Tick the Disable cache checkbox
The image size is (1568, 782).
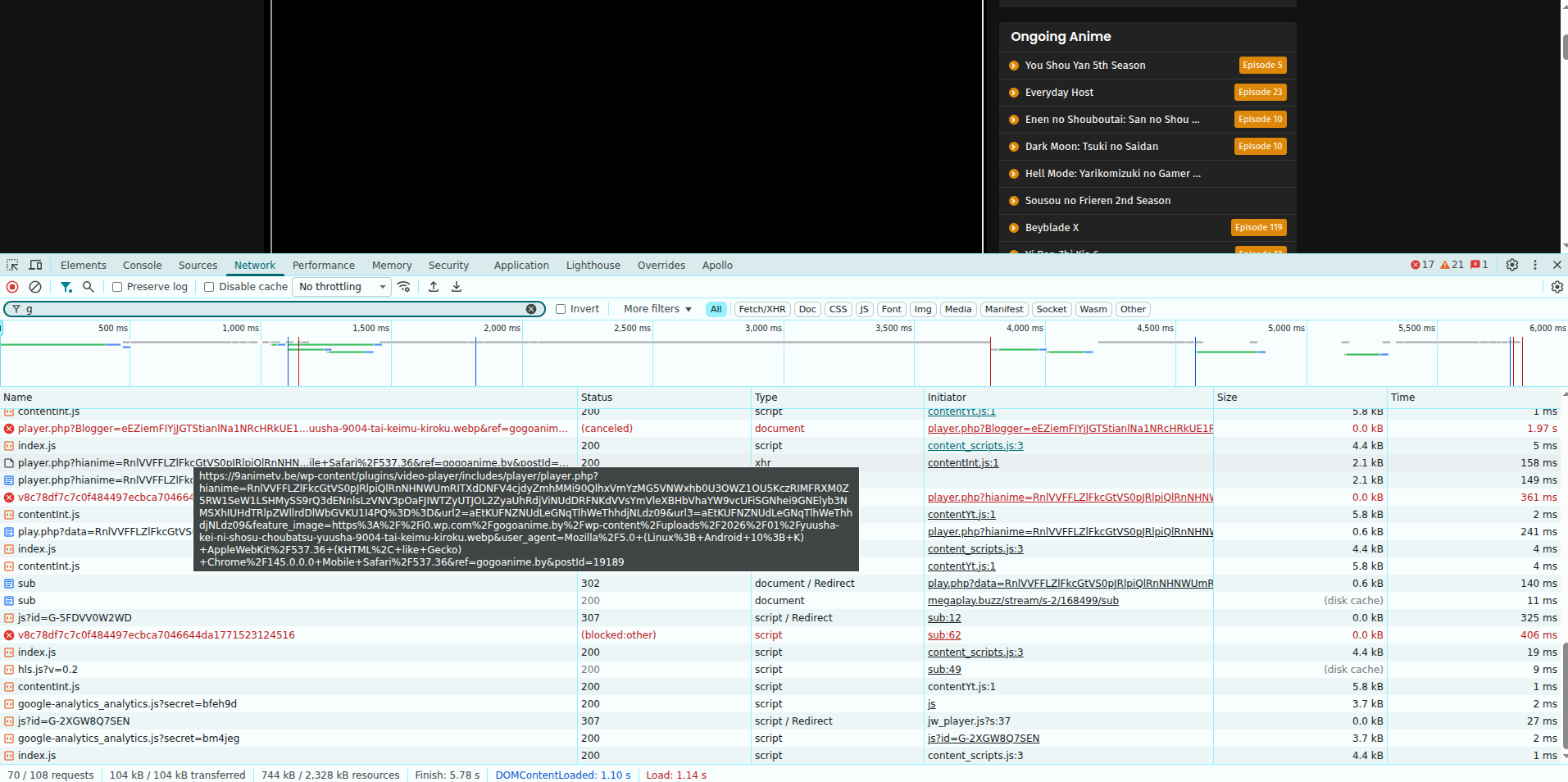(209, 287)
